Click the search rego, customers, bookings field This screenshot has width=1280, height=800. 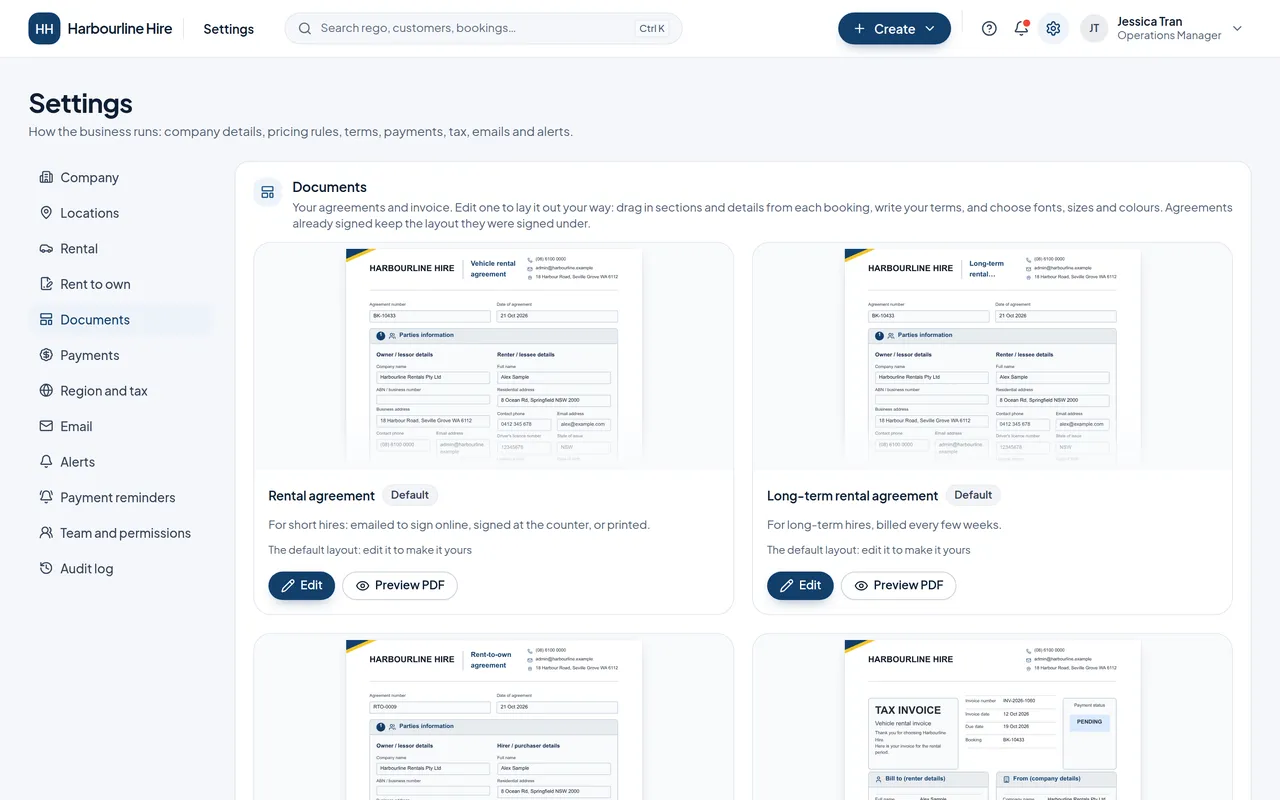(x=483, y=29)
